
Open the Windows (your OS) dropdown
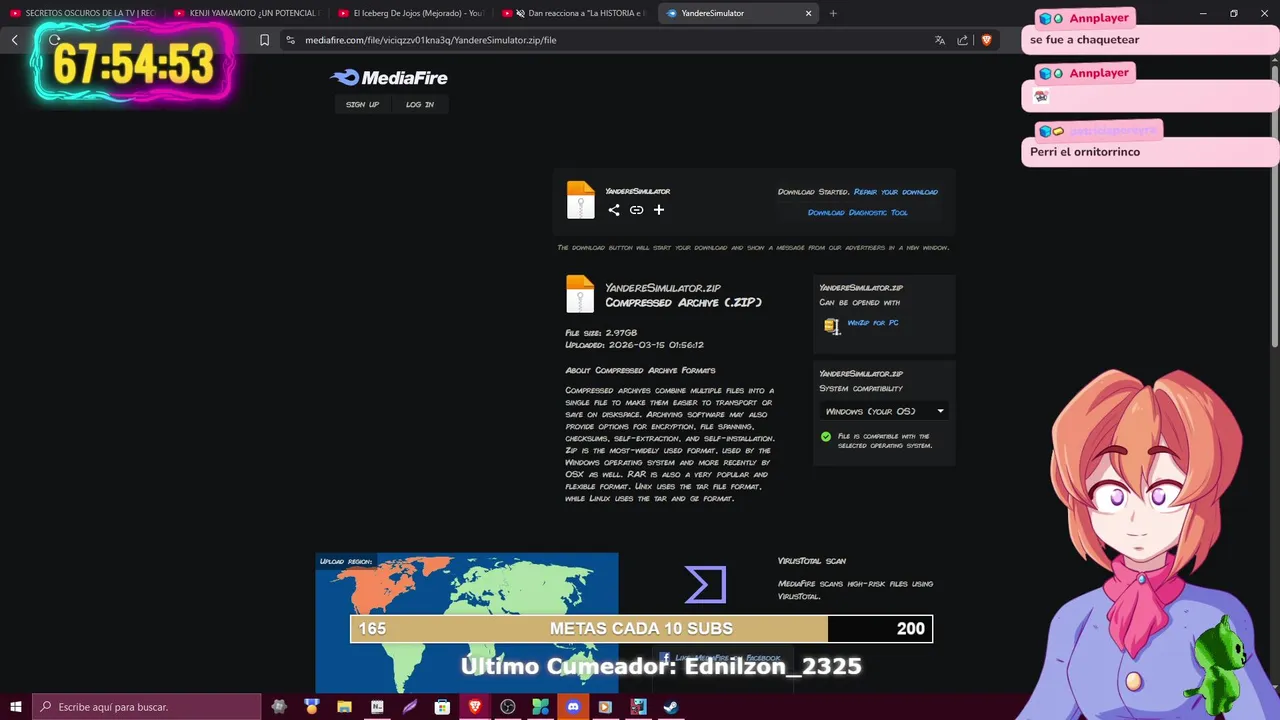884,411
